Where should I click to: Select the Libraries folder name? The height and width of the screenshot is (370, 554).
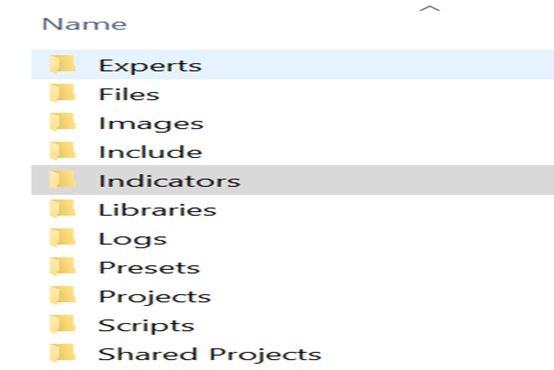158,210
